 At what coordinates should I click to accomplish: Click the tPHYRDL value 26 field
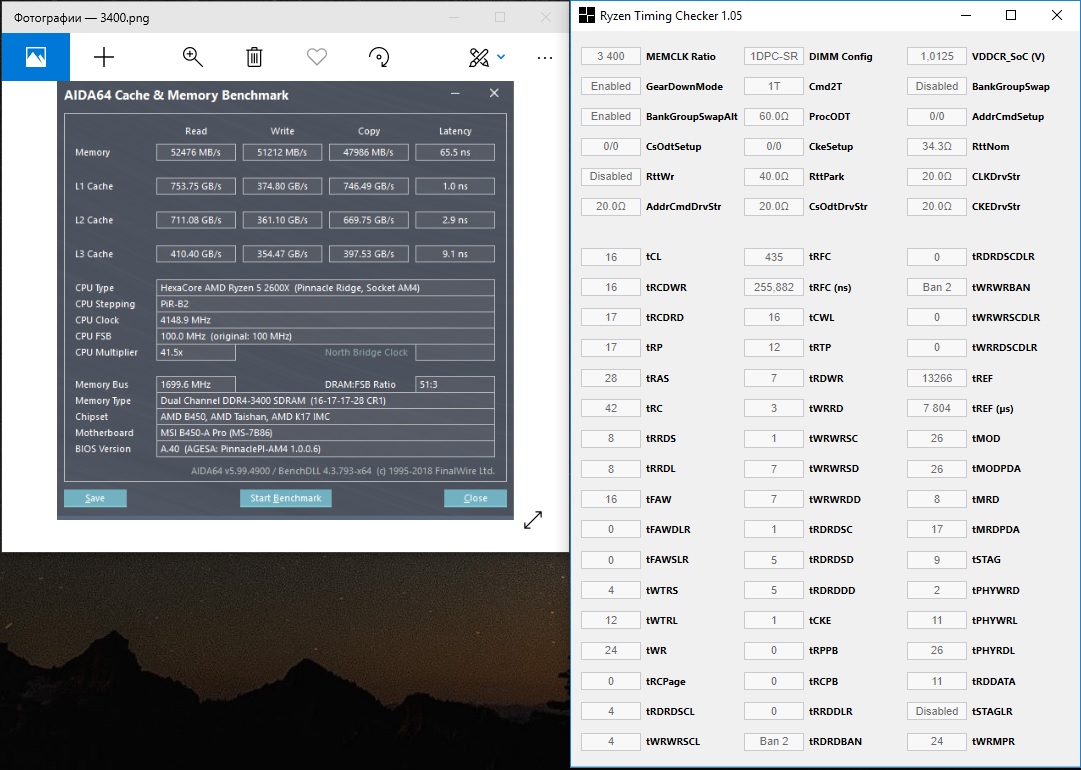[x=936, y=650]
